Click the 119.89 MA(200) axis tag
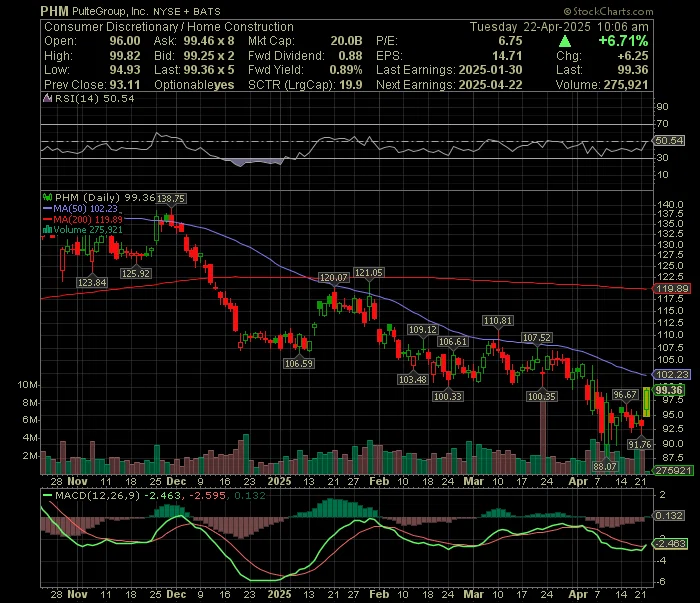This screenshot has width=700, height=603. (x=672, y=288)
